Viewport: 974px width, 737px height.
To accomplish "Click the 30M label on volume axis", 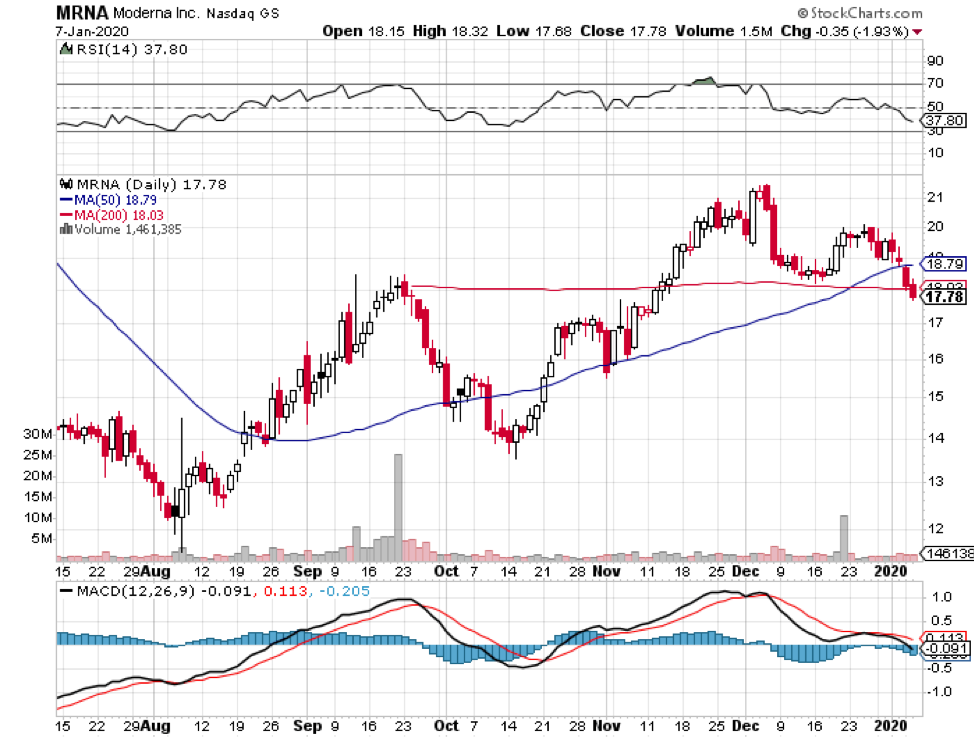I will click(38, 434).
